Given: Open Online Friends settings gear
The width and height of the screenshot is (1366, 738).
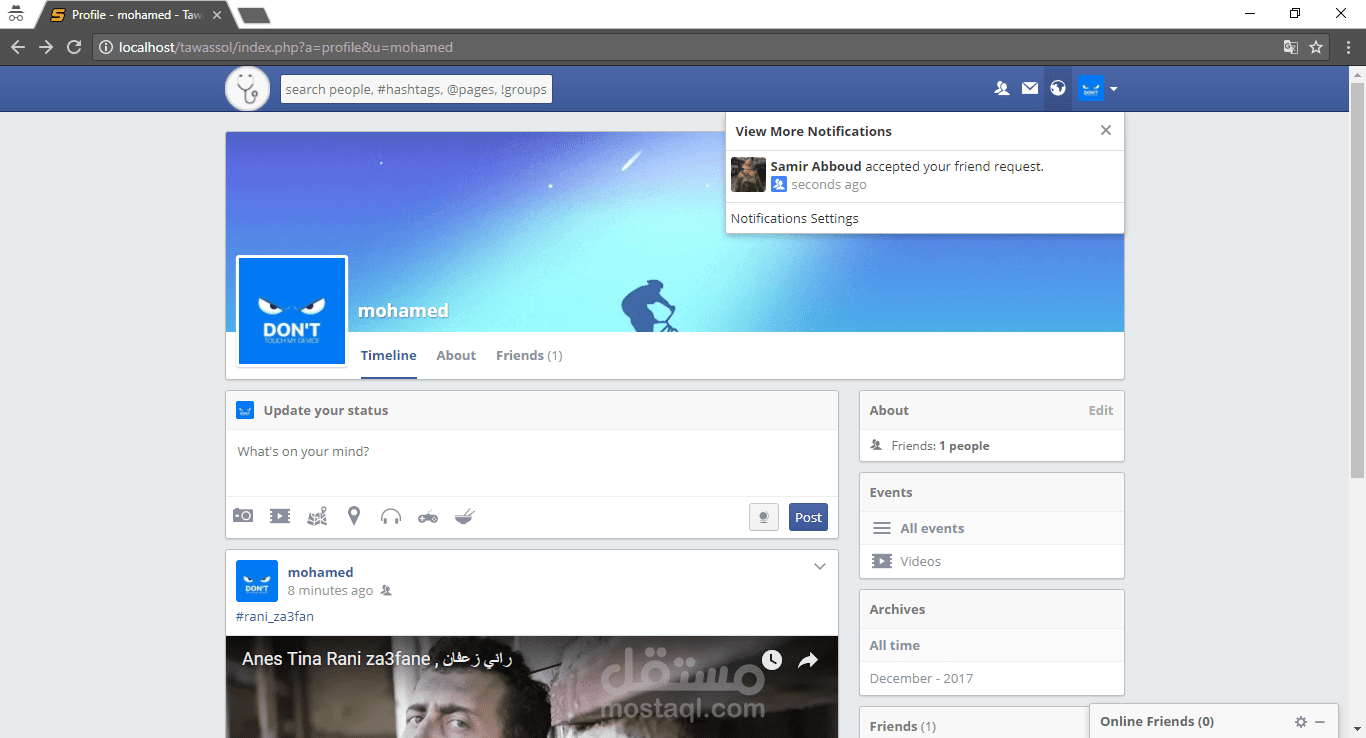Looking at the screenshot, I should (1300, 722).
